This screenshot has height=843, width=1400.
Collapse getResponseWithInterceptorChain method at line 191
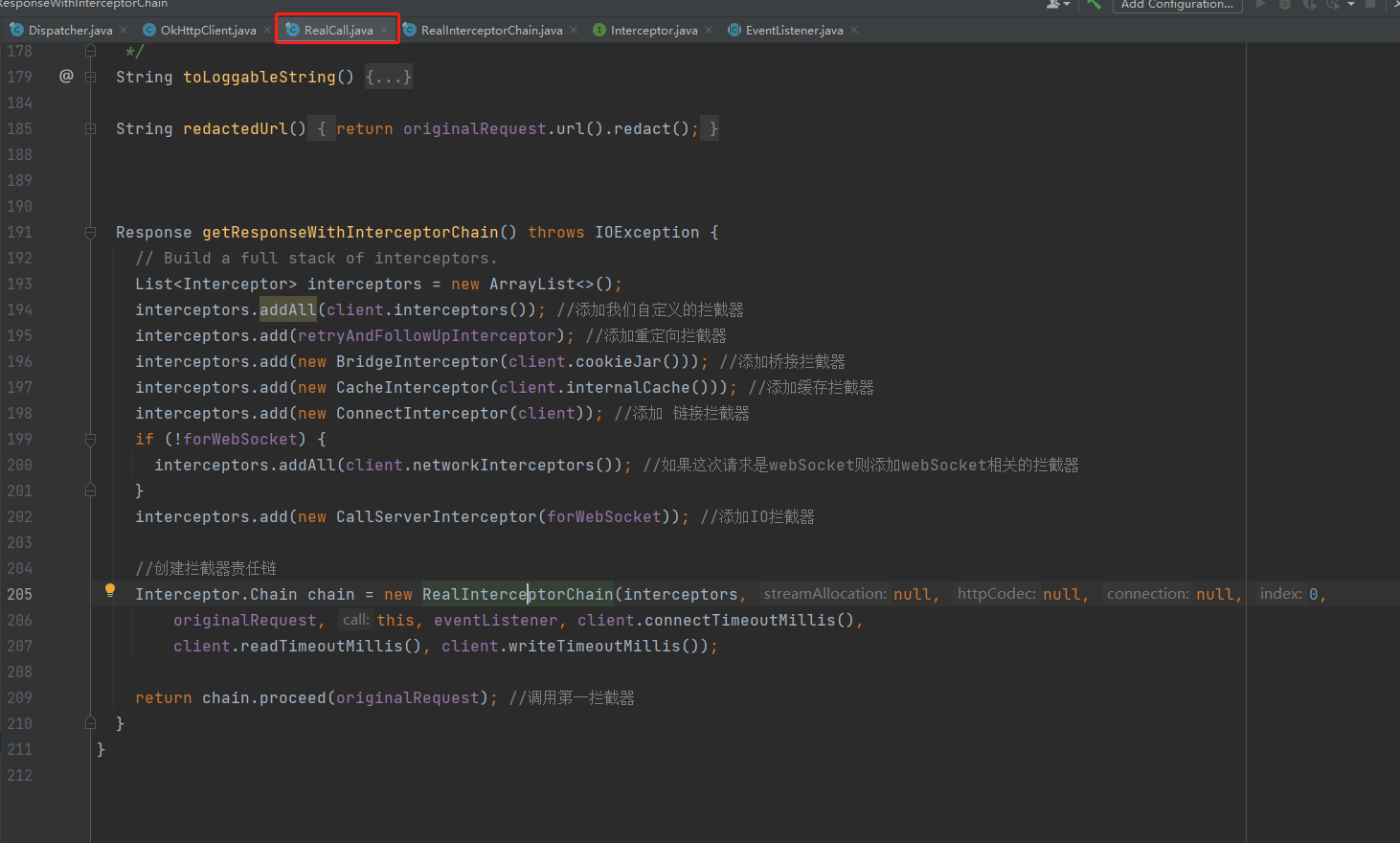[x=90, y=232]
